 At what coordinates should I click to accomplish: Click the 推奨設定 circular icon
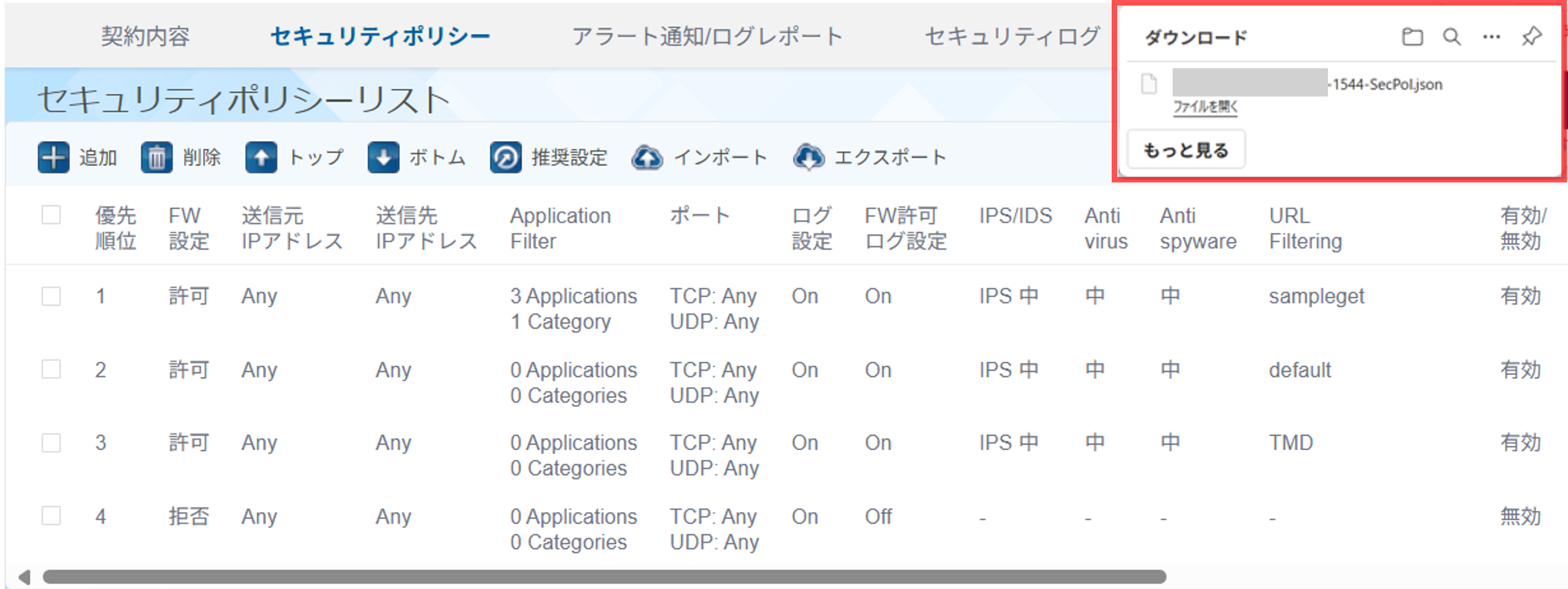506,158
